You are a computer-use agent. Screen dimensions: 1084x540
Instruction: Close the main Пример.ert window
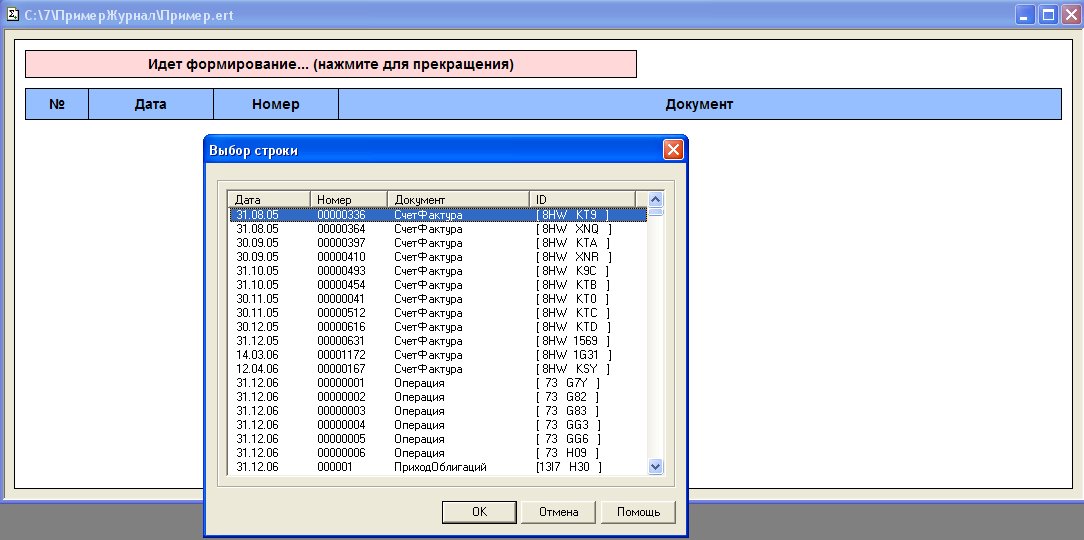1070,15
